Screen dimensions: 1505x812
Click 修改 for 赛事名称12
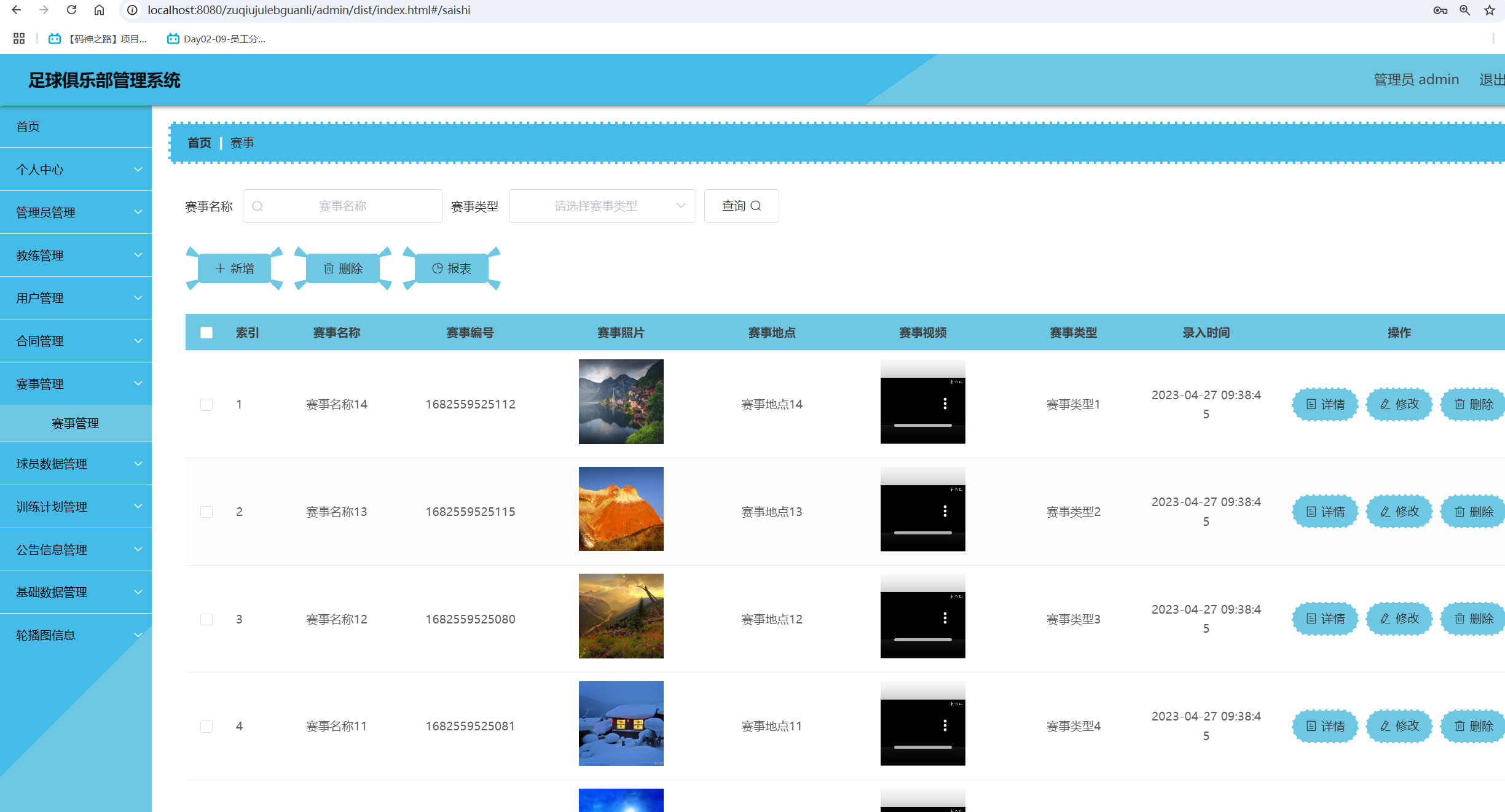[x=1399, y=619]
